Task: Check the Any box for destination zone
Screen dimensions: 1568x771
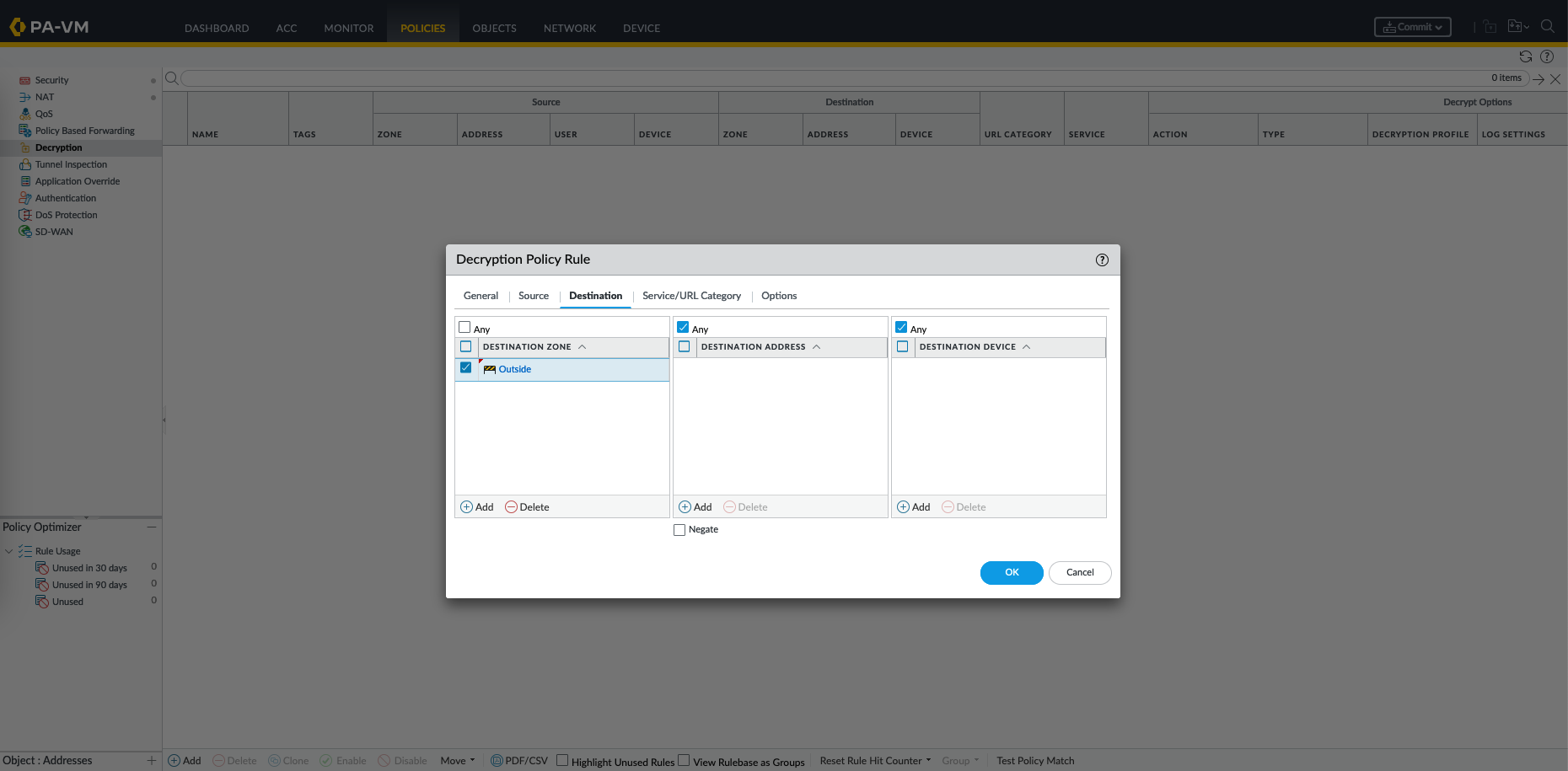Action: pyautogui.click(x=464, y=328)
